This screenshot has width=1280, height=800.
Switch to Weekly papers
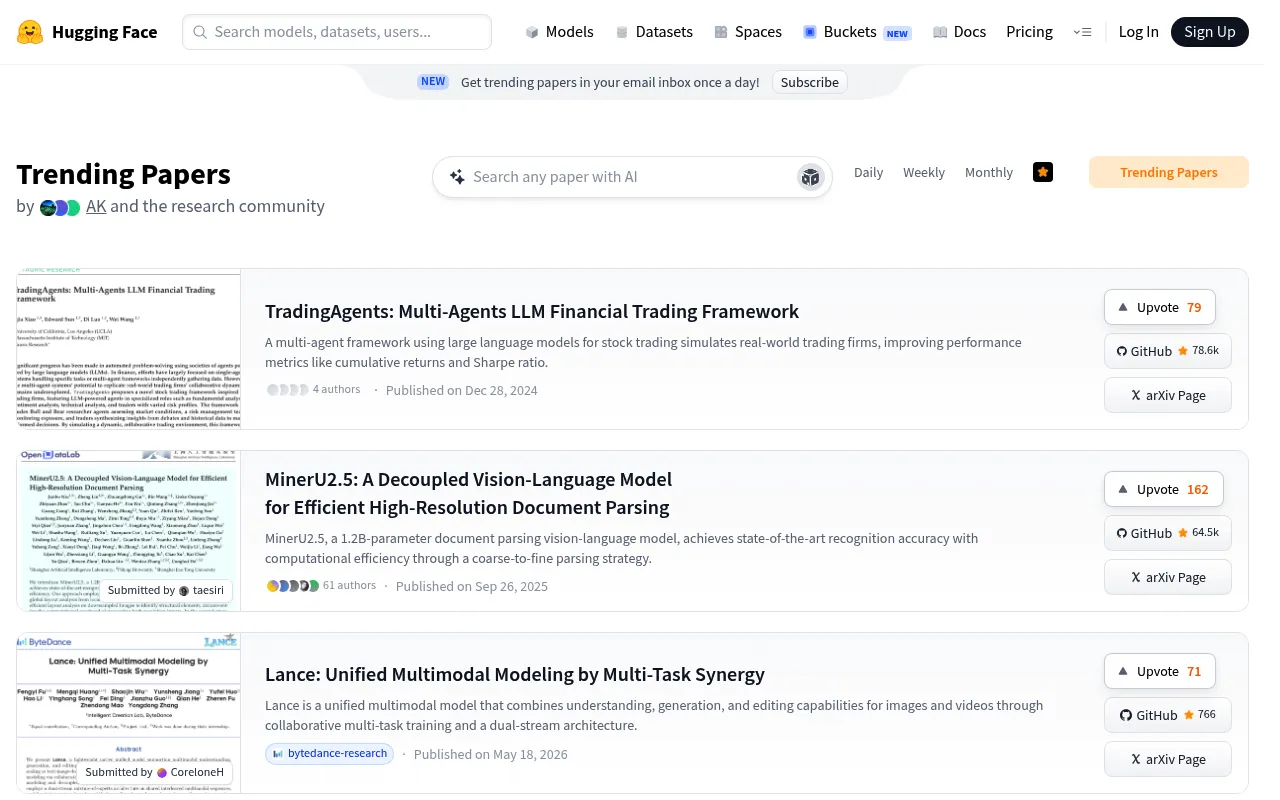924,172
